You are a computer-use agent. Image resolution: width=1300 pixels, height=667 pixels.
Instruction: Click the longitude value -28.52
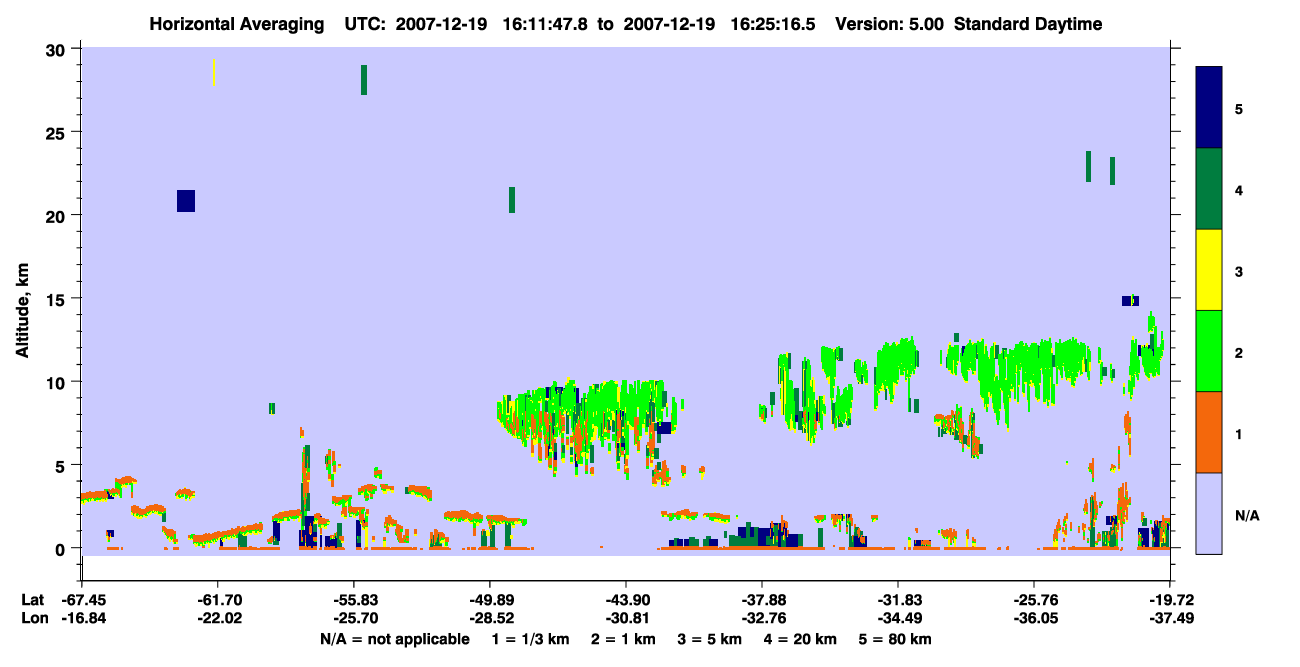490,619
